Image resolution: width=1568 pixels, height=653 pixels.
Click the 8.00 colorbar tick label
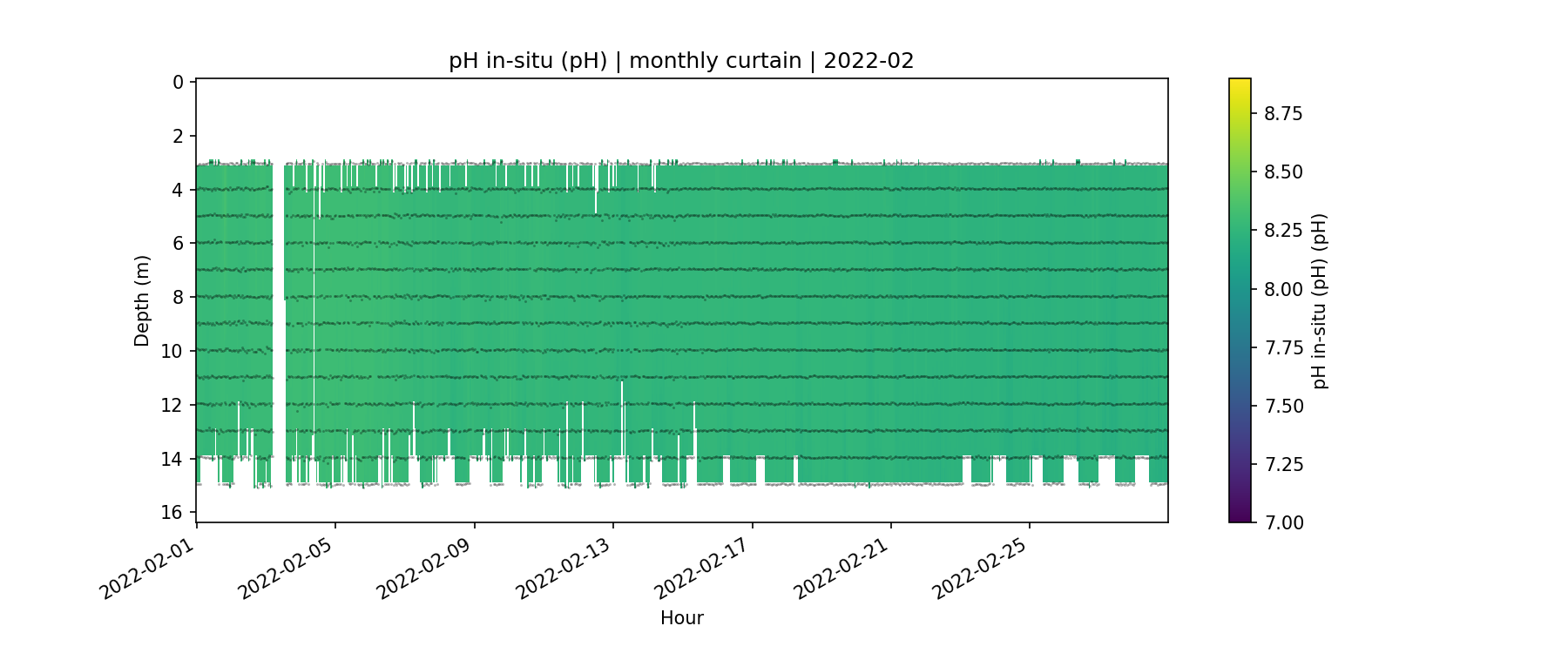pyautogui.click(x=1283, y=289)
